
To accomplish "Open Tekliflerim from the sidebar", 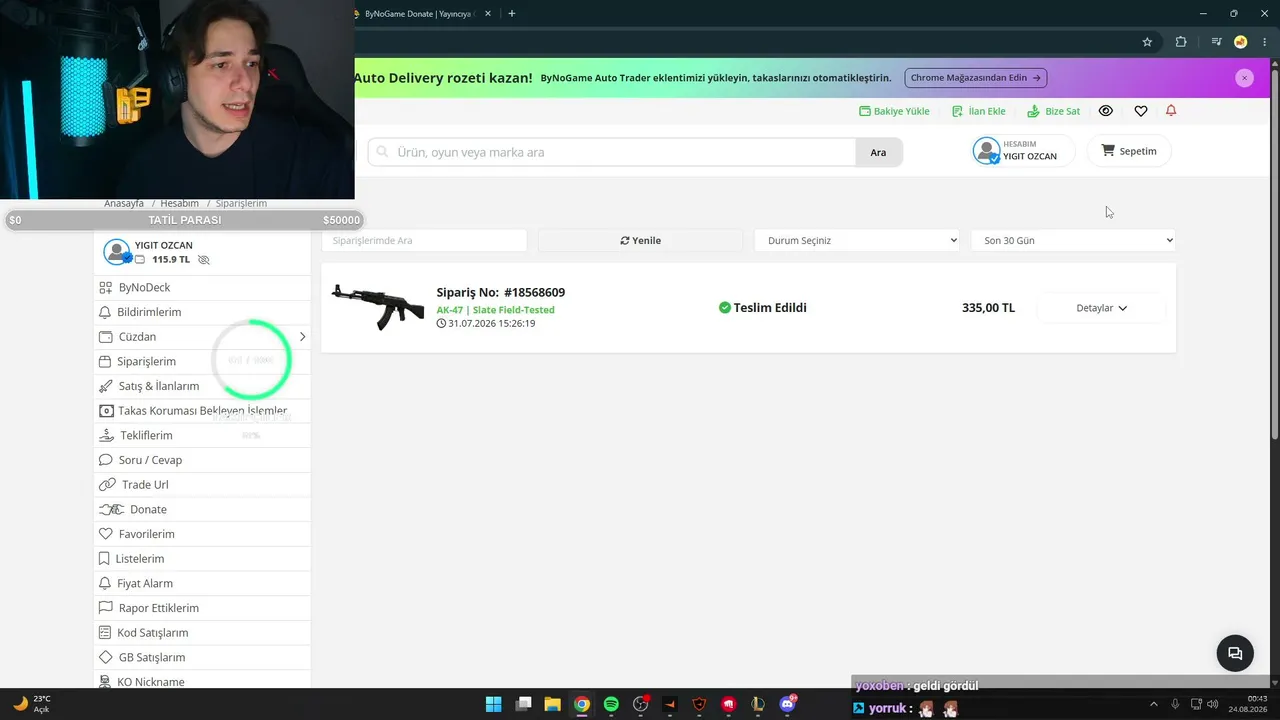I will click(203, 435).
